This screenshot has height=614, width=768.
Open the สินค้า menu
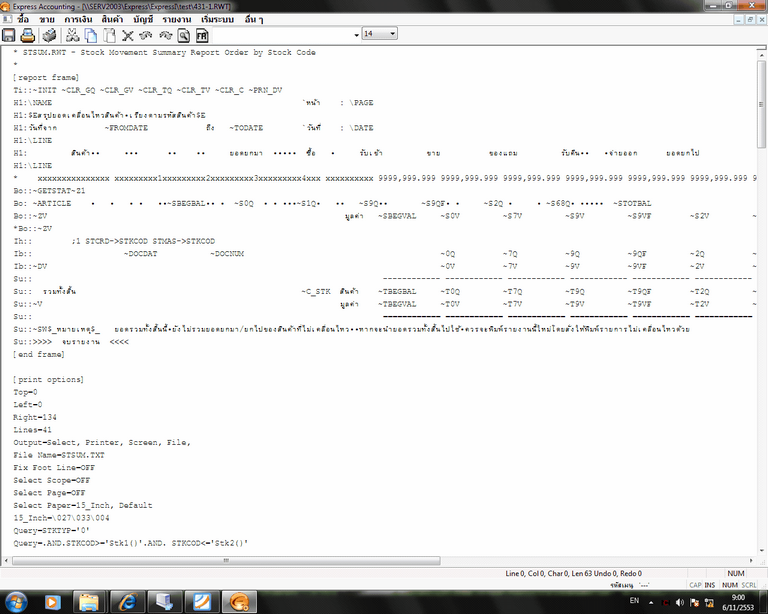tap(112, 20)
